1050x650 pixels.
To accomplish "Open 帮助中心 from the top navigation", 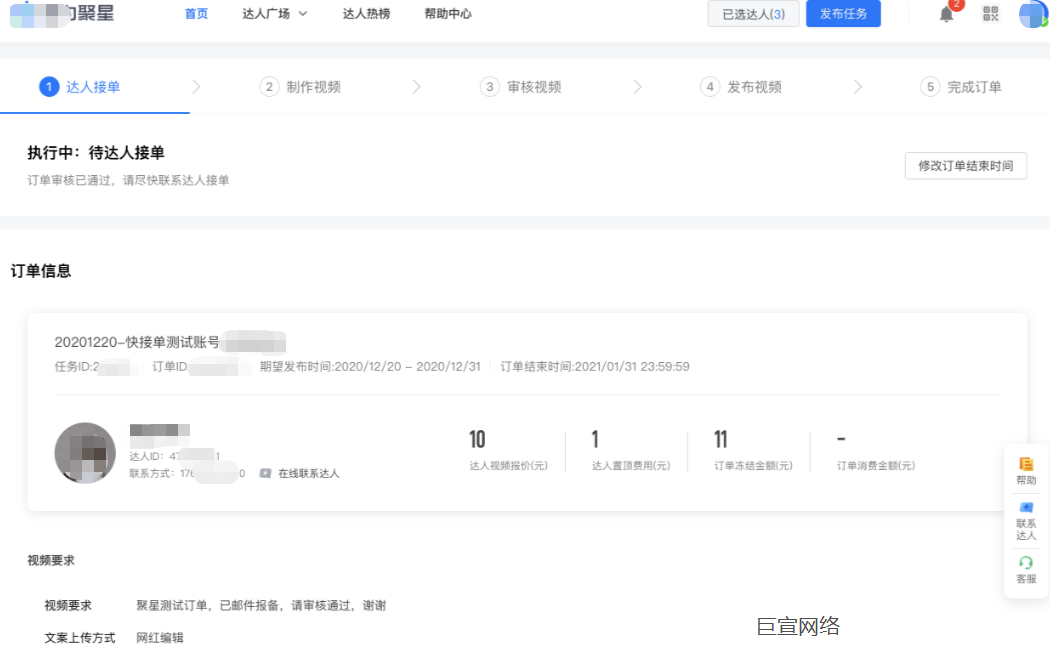I will [447, 14].
